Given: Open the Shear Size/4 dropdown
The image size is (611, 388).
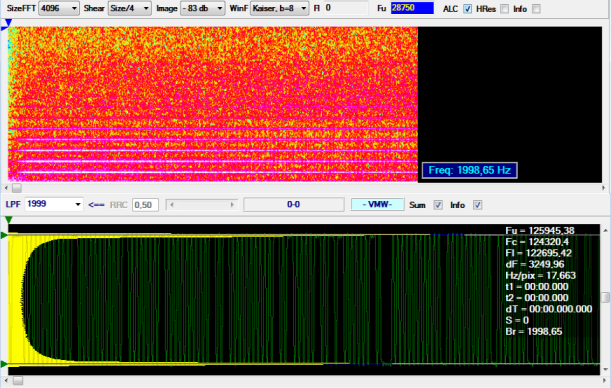Looking at the screenshot, I should click(x=130, y=8).
